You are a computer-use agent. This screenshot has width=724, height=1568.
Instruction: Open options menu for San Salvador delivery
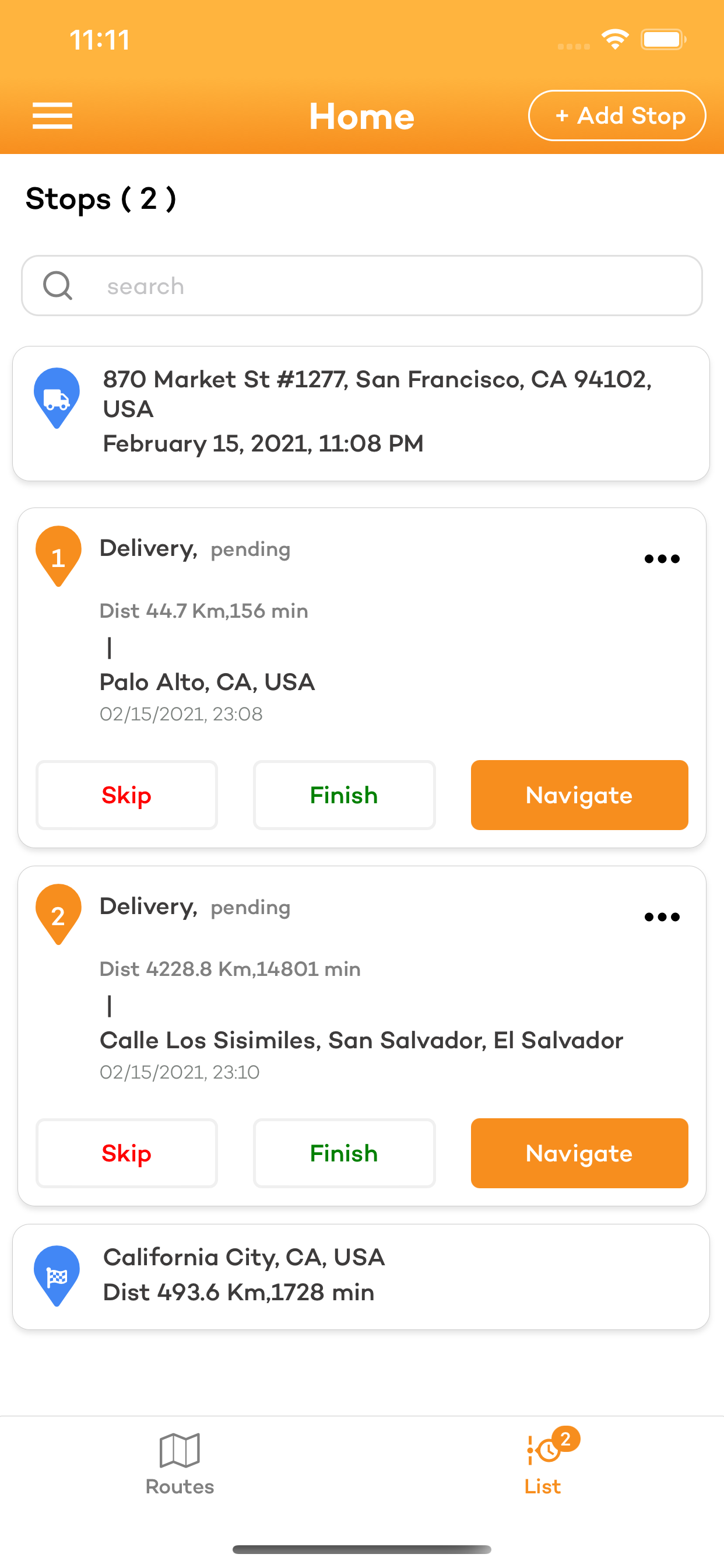point(662,916)
